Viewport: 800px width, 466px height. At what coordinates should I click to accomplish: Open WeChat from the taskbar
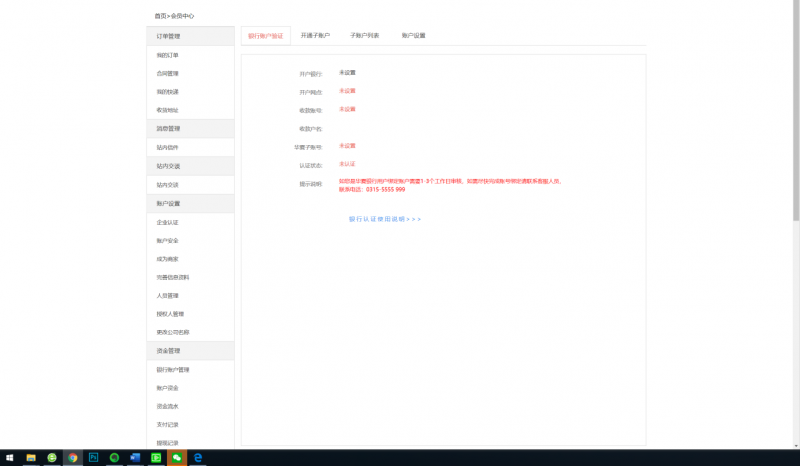click(177, 458)
